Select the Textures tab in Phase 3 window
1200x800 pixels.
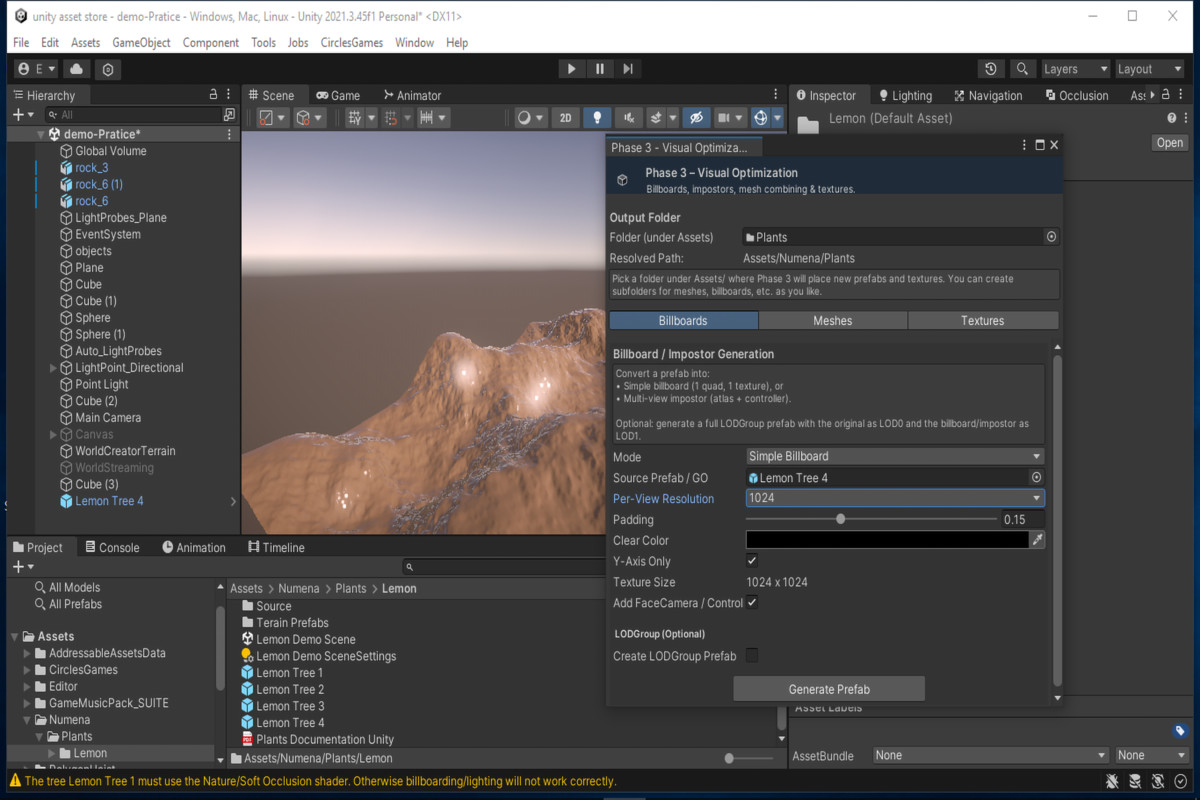pos(983,321)
